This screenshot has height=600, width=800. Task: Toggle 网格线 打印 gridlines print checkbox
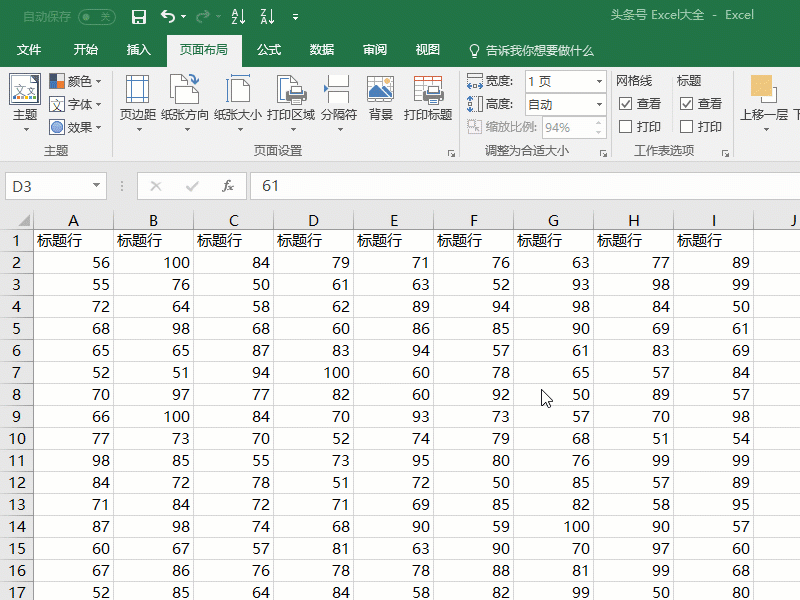point(626,127)
